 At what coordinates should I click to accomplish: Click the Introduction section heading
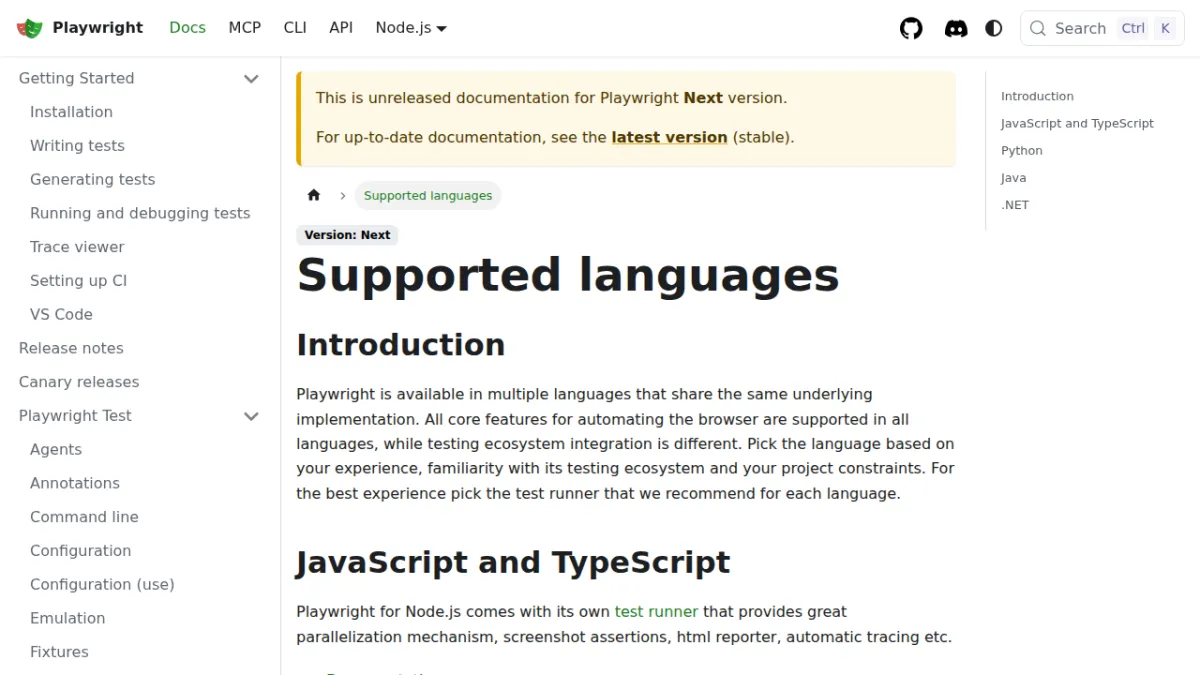coord(401,344)
